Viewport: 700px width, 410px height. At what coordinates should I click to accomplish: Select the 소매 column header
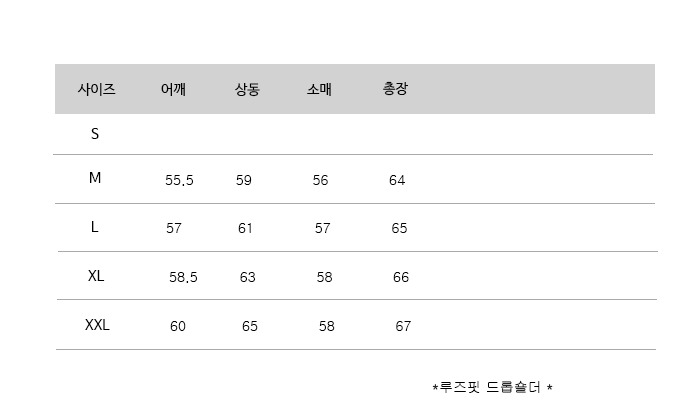(319, 89)
